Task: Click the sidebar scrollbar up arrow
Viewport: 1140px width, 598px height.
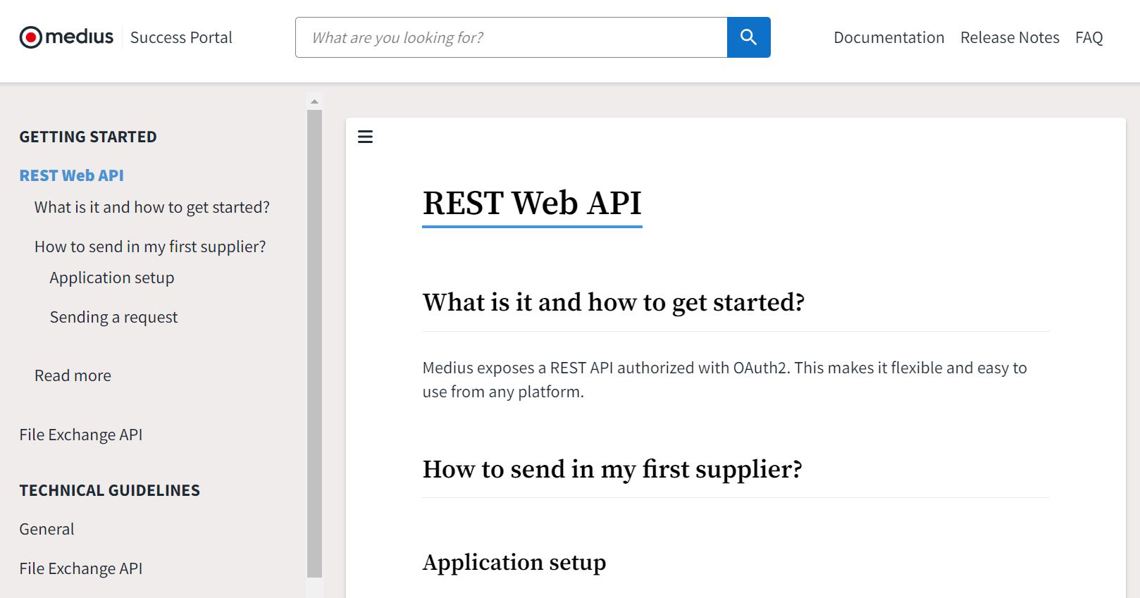Action: point(314,102)
